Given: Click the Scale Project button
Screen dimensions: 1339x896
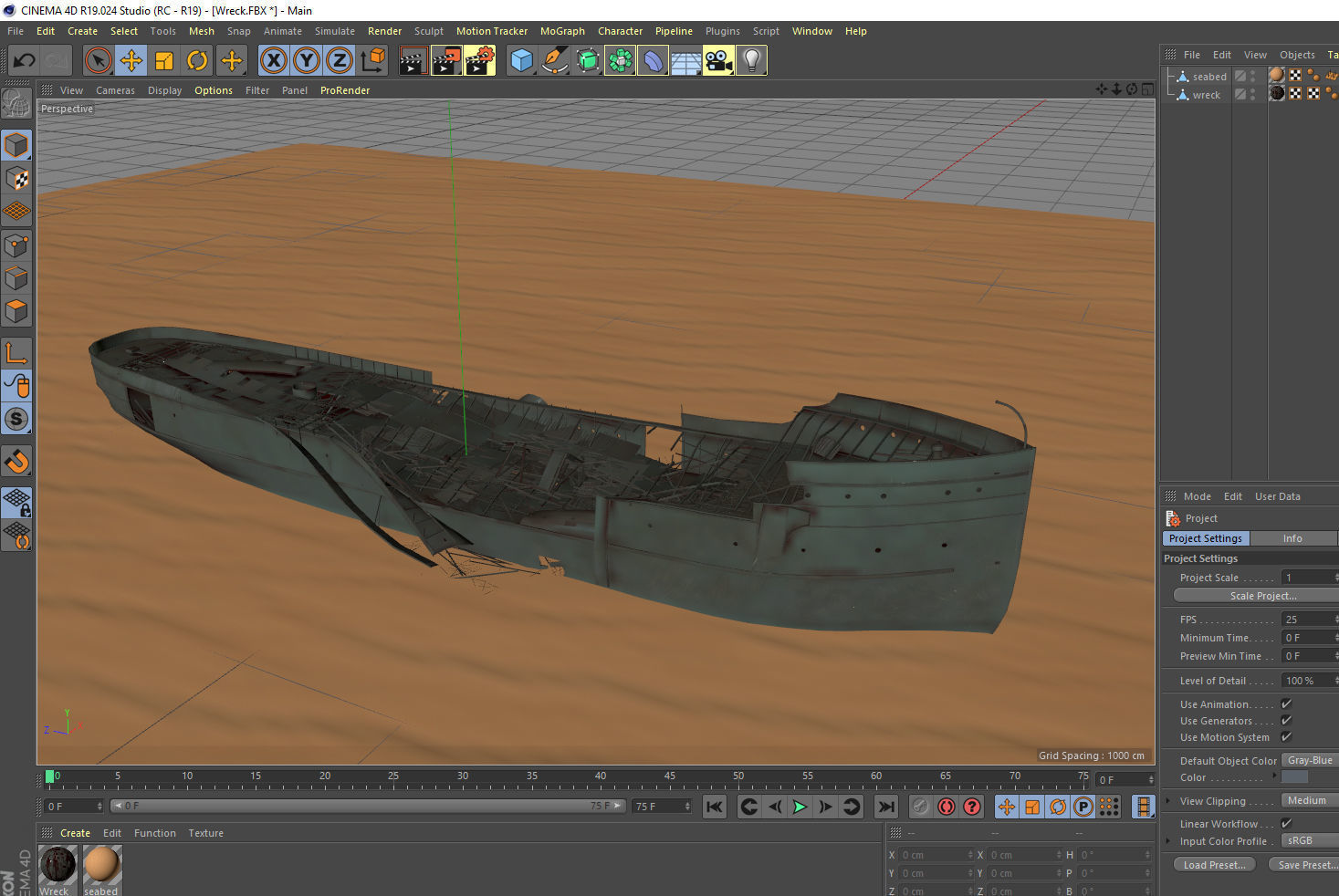Looking at the screenshot, I should 1256,596.
